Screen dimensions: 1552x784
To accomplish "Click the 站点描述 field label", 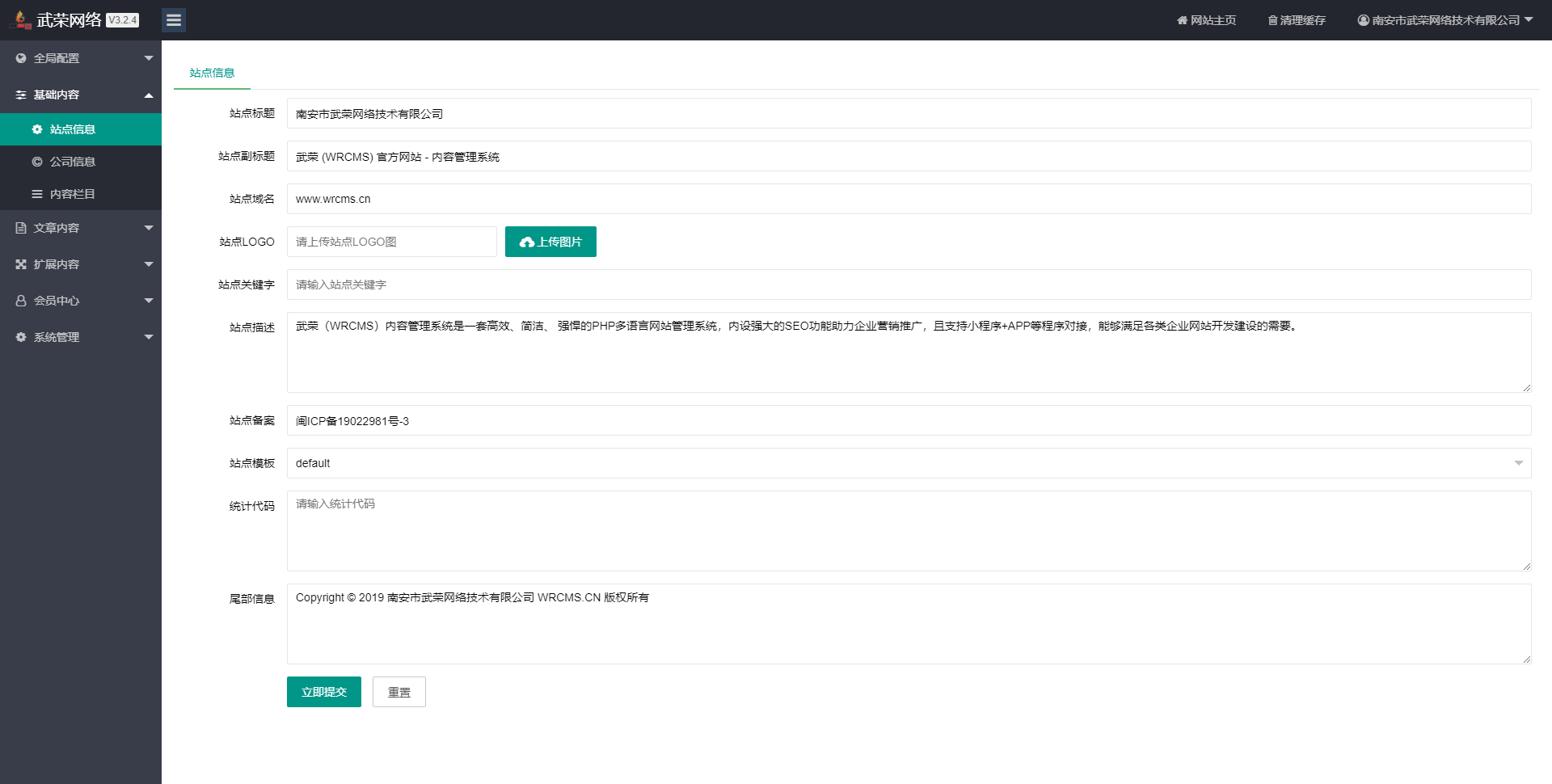I will pyautogui.click(x=252, y=327).
